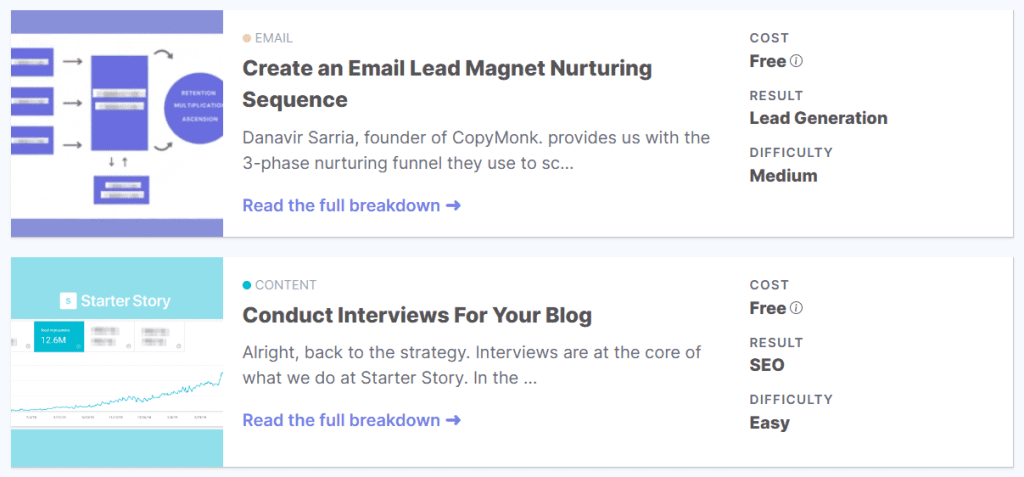1024x477 pixels.
Task: Open the 'Conduct Interviews For Your Blog' title
Action: click(x=417, y=315)
